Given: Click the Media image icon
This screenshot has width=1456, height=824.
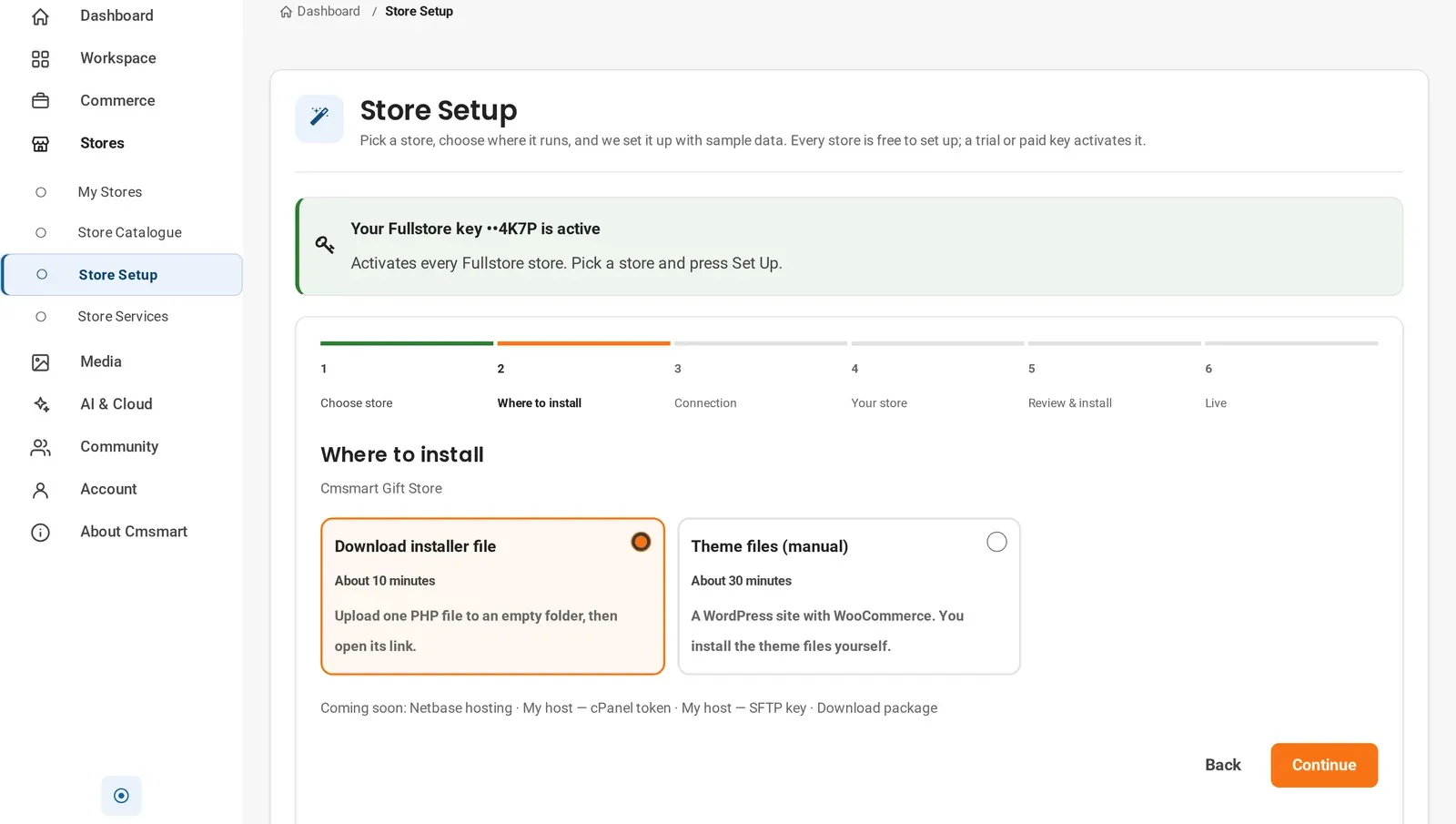Looking at the screenshot, I should [x=40, y=362].
